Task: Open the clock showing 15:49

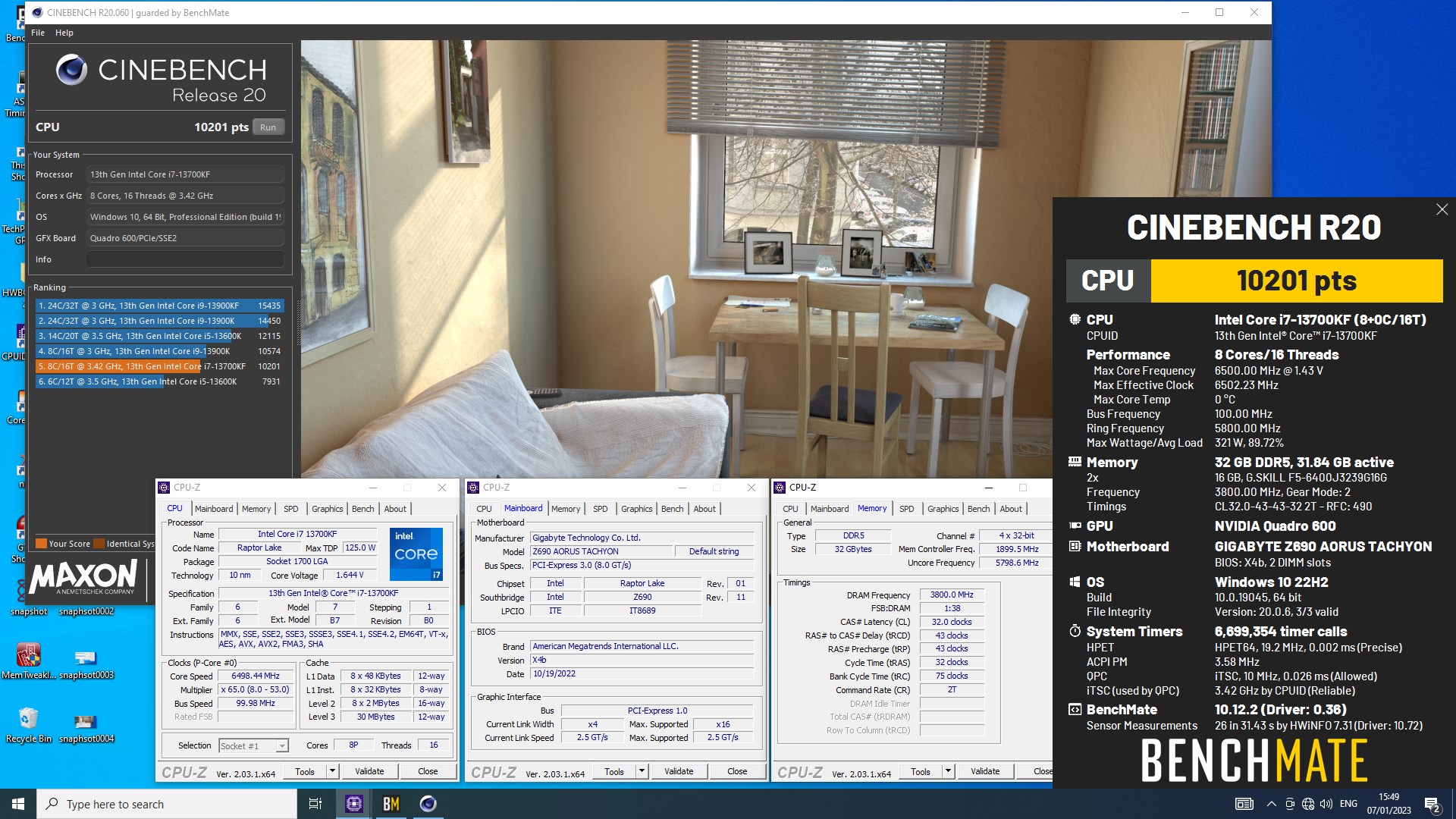Action: pyautogui.click(x=1389, y=804)
